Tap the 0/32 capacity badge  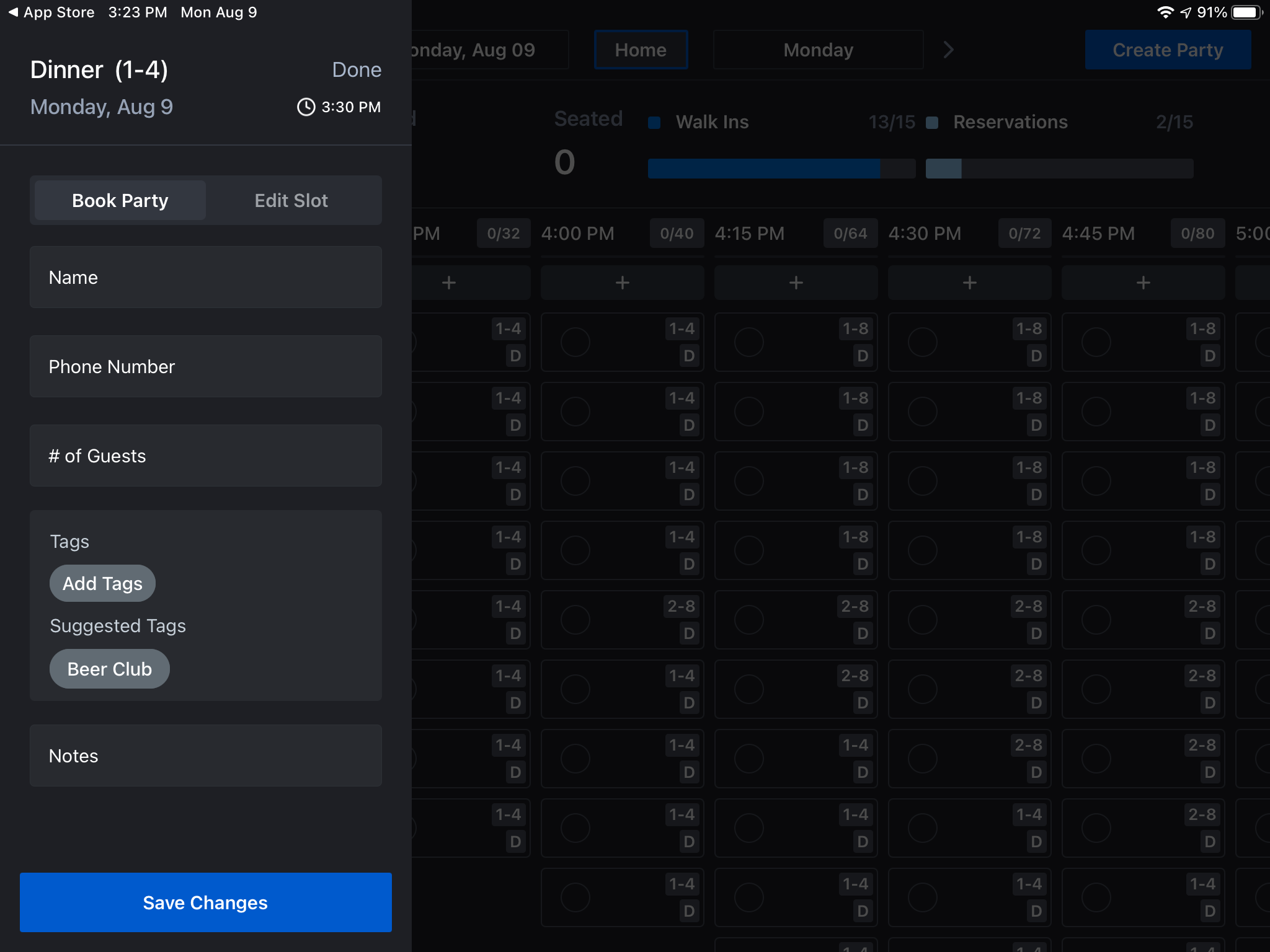click(504, 233)
